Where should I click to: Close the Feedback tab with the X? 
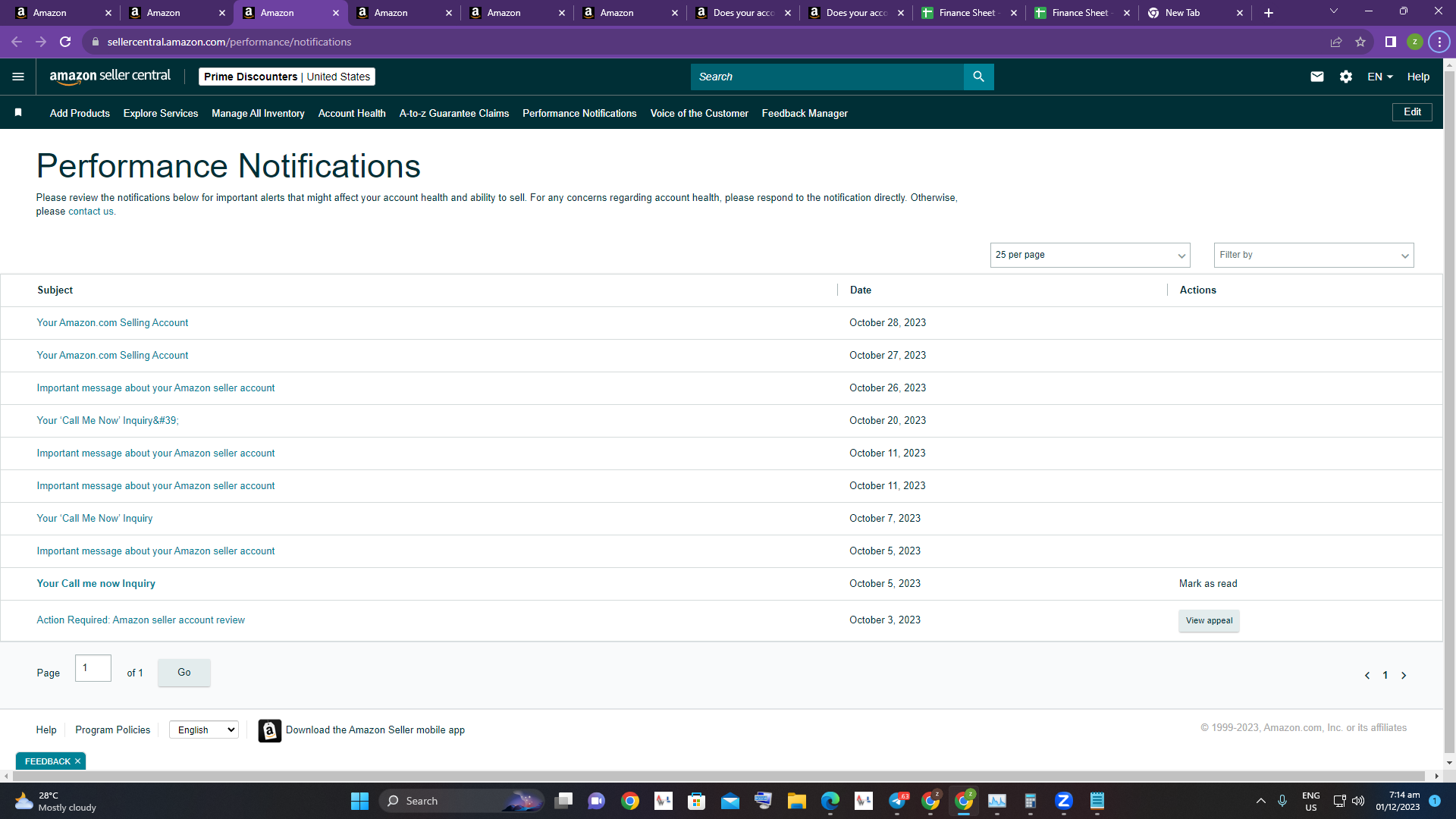point(77,761)
